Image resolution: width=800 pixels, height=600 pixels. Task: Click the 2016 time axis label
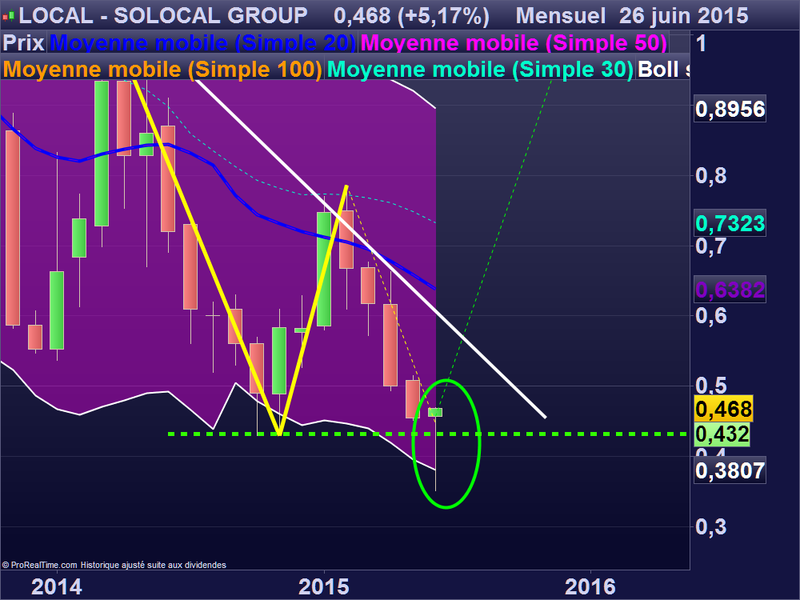coord(590,587)
